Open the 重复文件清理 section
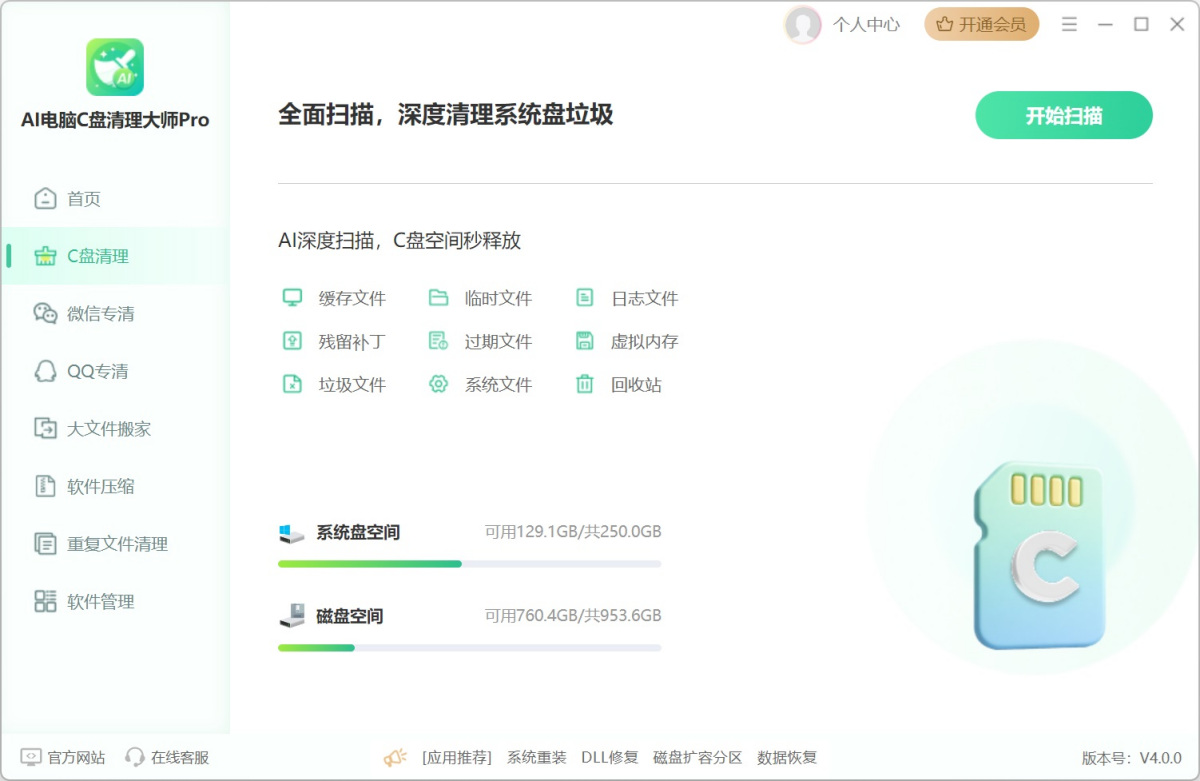This screenshot has height=781, width=1200. point(117,544)
